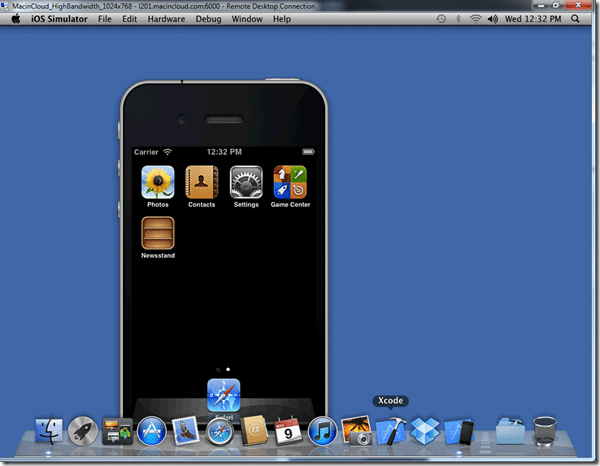Launch the Contacts app in the simulator
Screen dimensions: 600x466
click(x=202, y=182)
